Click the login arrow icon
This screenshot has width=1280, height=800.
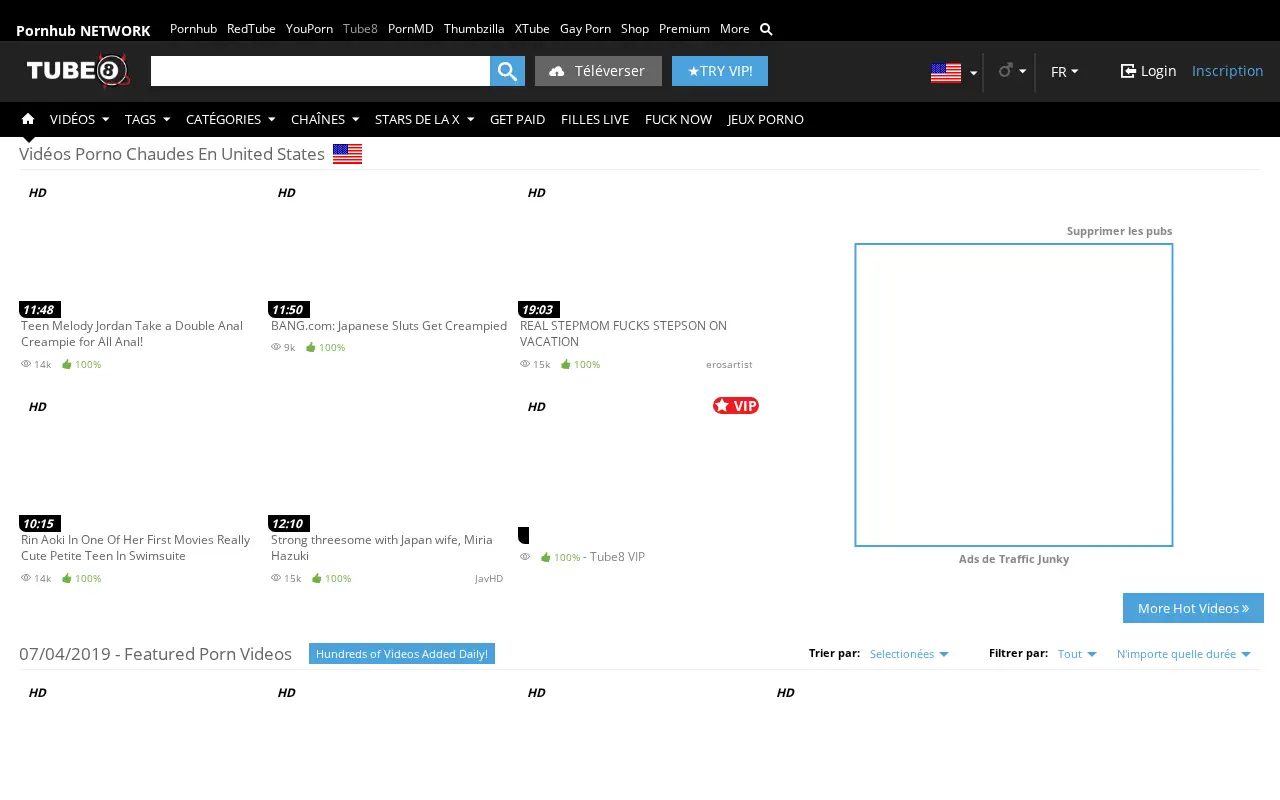tap(1128, 71)
